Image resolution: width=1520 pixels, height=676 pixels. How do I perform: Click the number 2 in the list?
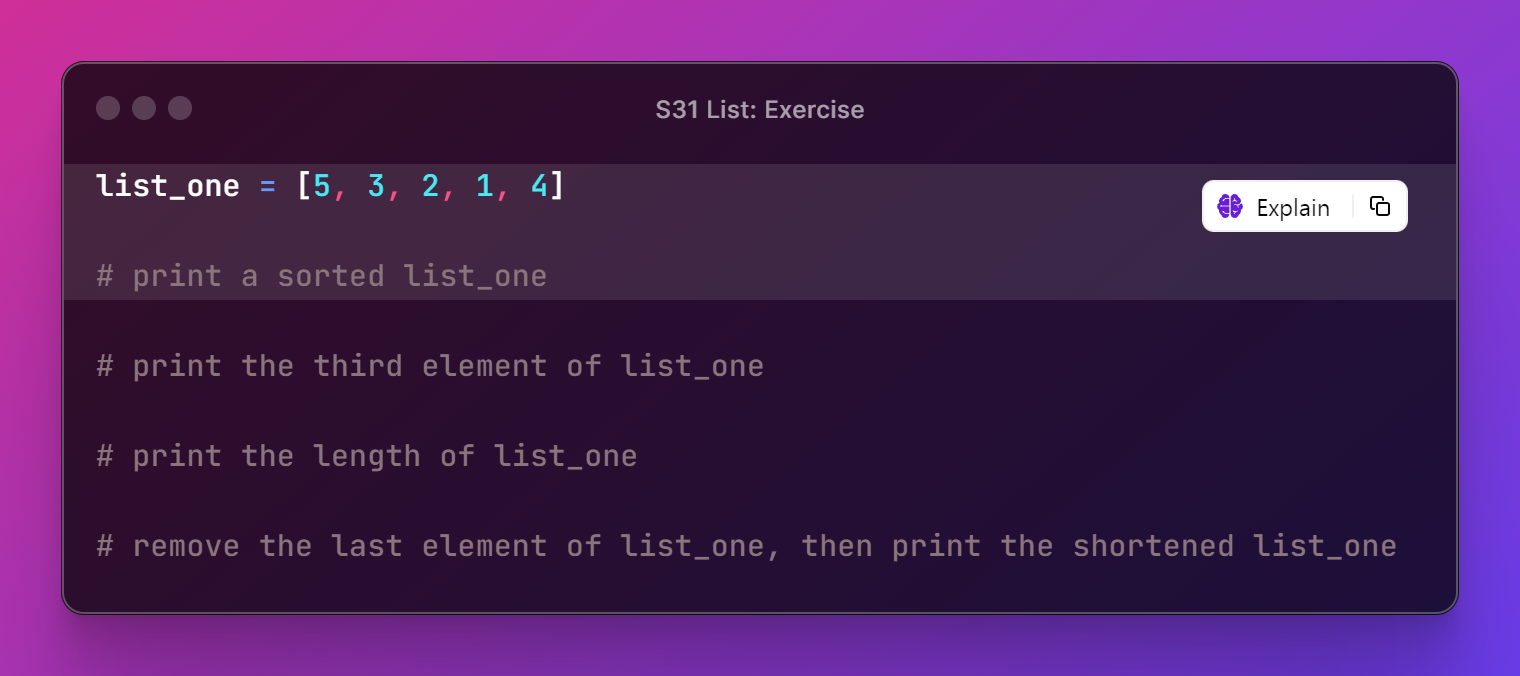pos(430,186)
